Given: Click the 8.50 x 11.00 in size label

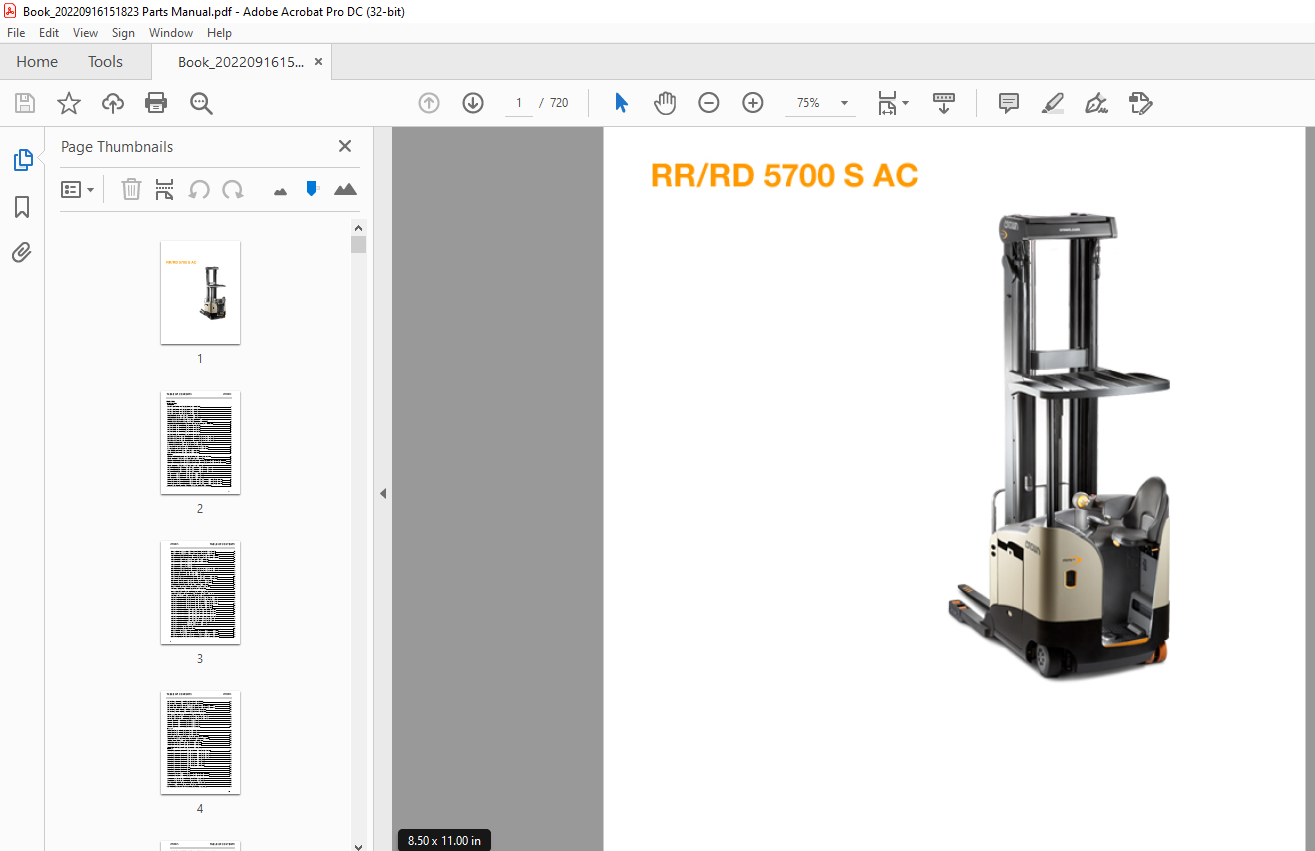Looking at the screenshot, I should (444, 841).
